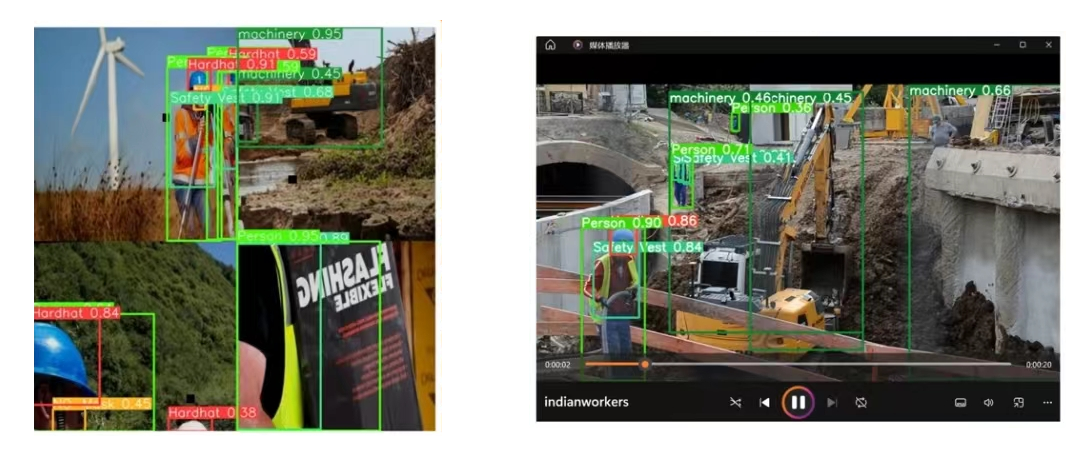Click the indianworkers video title
The width and height of the screenshot is (1092, 453).
point(586,402)
